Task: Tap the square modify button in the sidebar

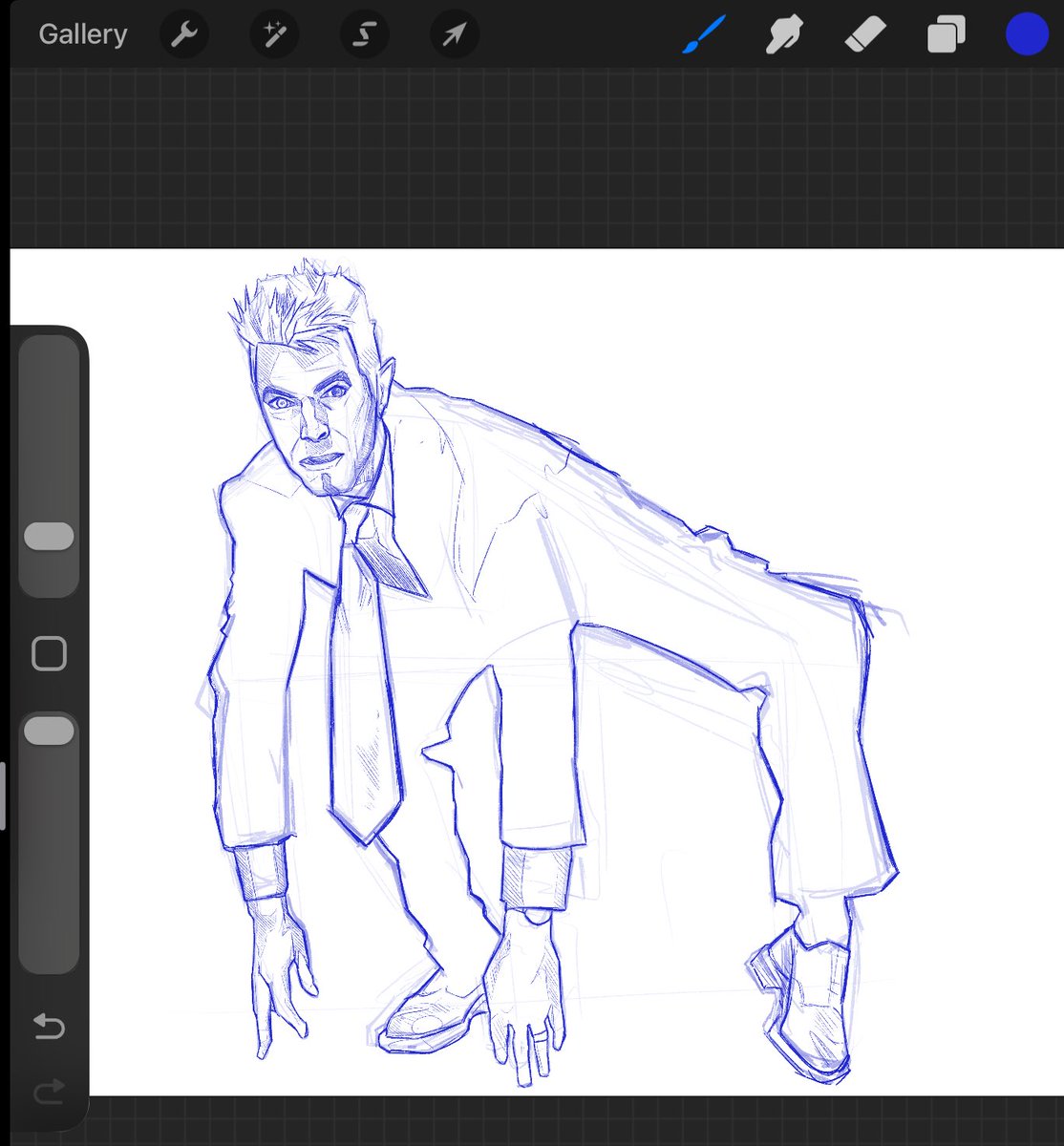Action: tap(49, 654)
